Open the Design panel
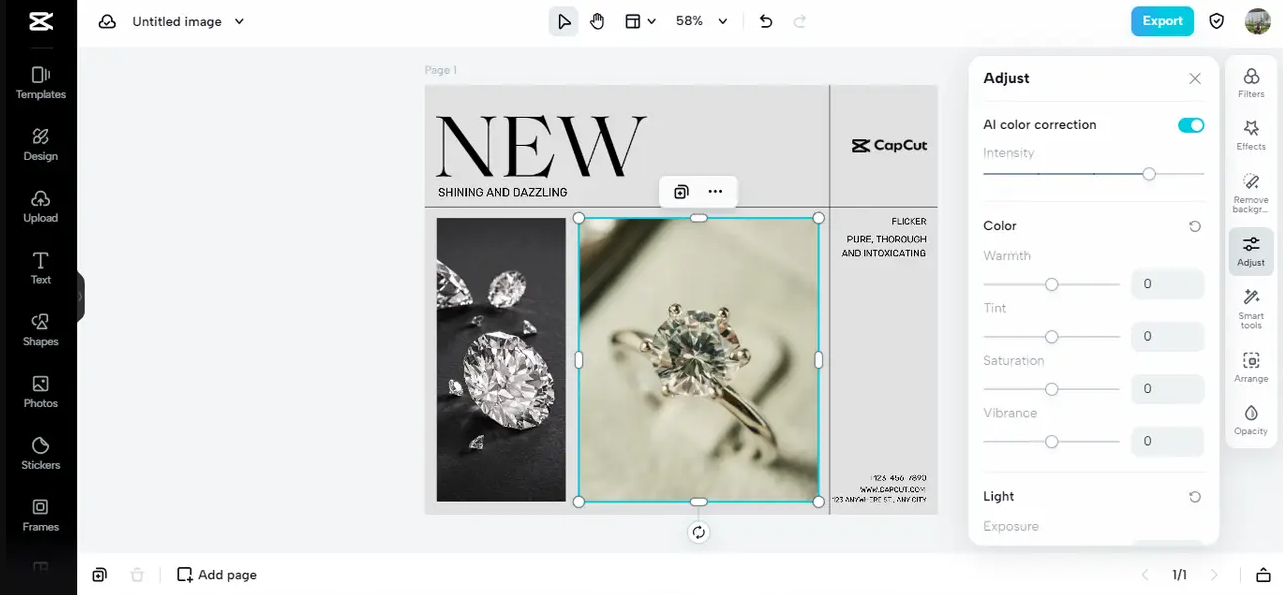Image resolution: width=1283 pixels, height=595 pixels. click(40, 145)
